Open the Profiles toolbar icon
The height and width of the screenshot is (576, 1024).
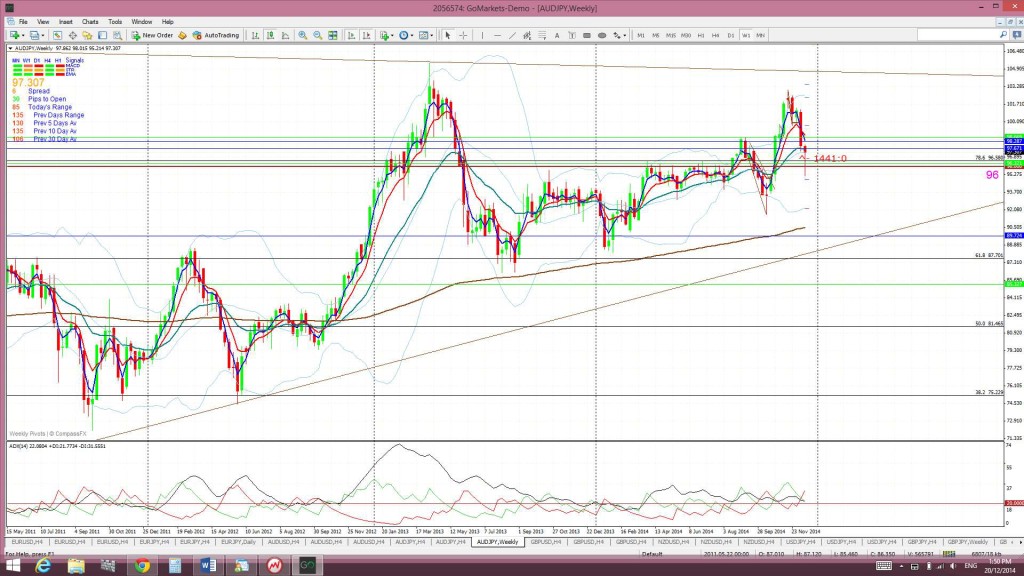coord(34,35)
